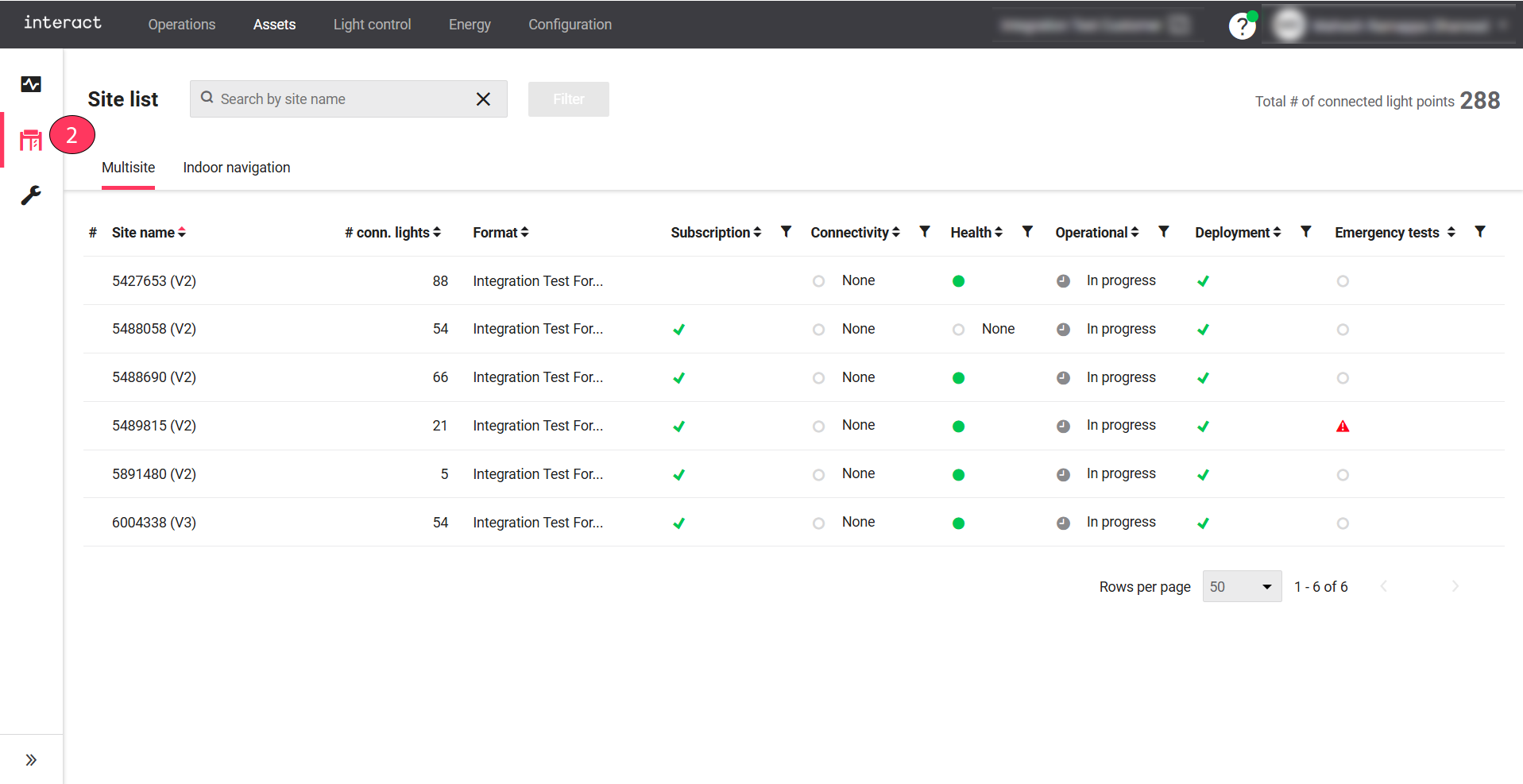Clear the site name search field
Screen dimensions: 1523x784
484,98
